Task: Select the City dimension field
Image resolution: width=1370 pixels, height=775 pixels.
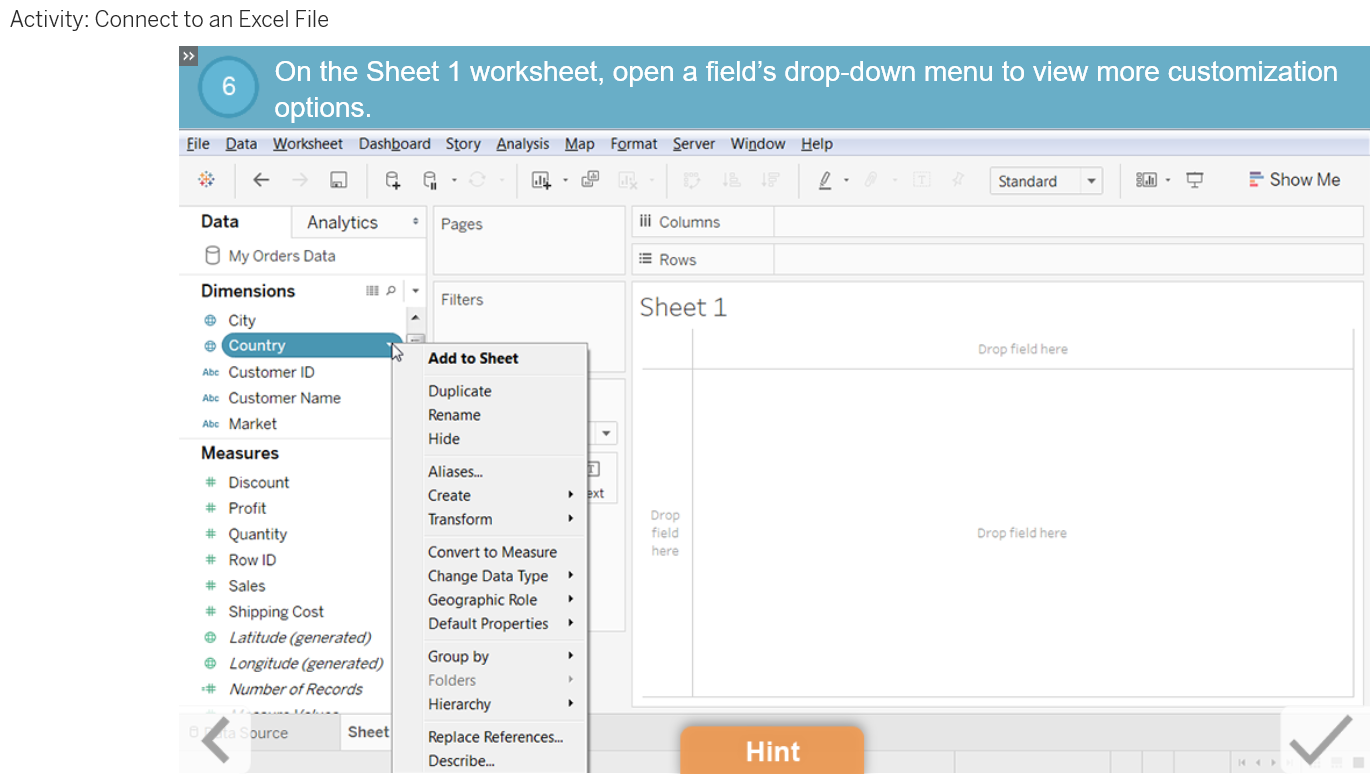Action: tap(242, 320)
